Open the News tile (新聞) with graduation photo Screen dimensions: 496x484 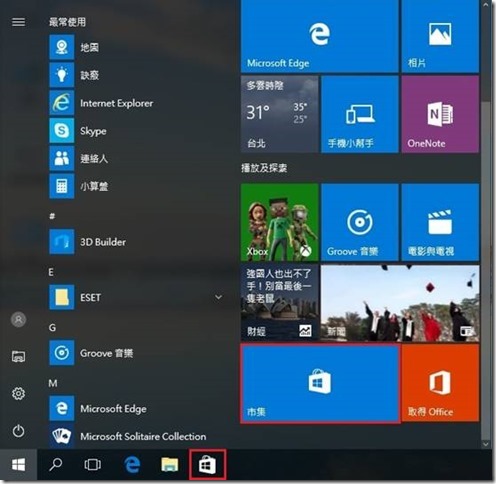400,303
